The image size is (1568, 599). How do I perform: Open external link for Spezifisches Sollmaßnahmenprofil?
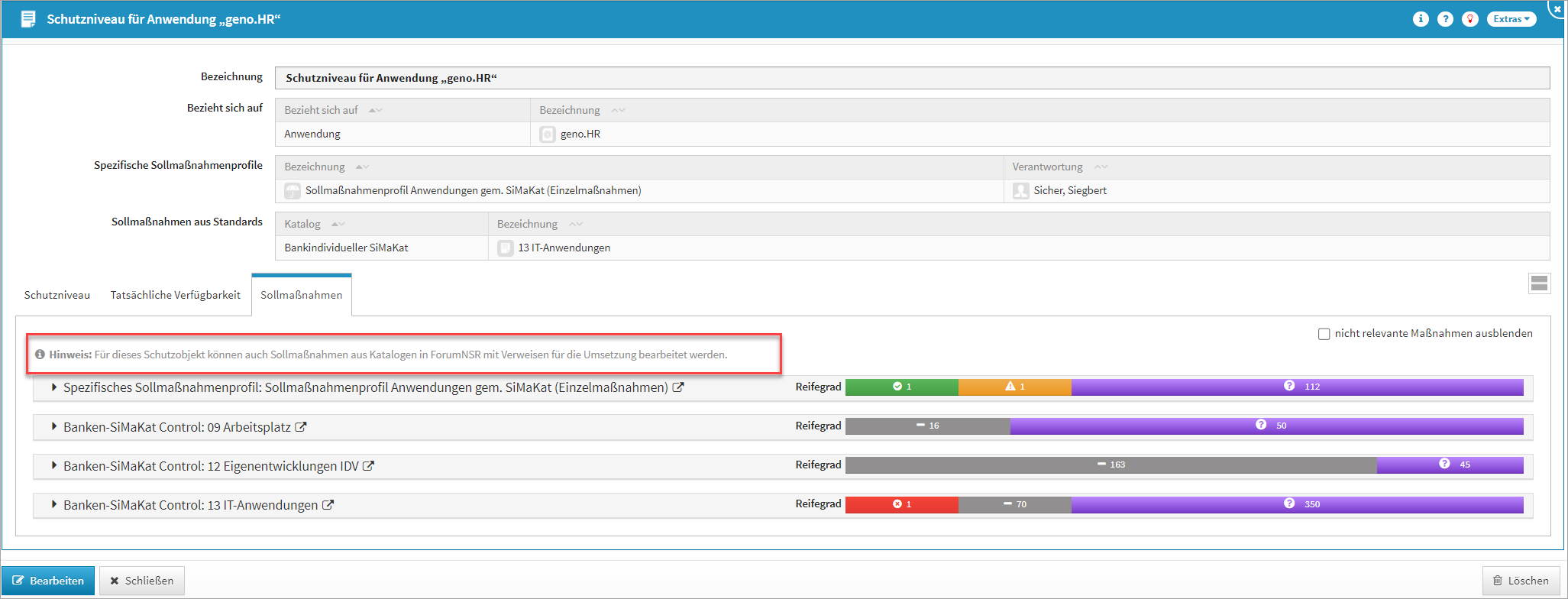(678, 387)
